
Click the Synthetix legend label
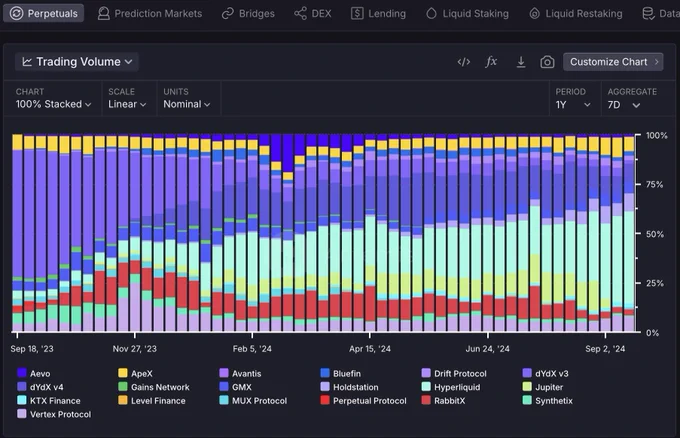(554, 401)
